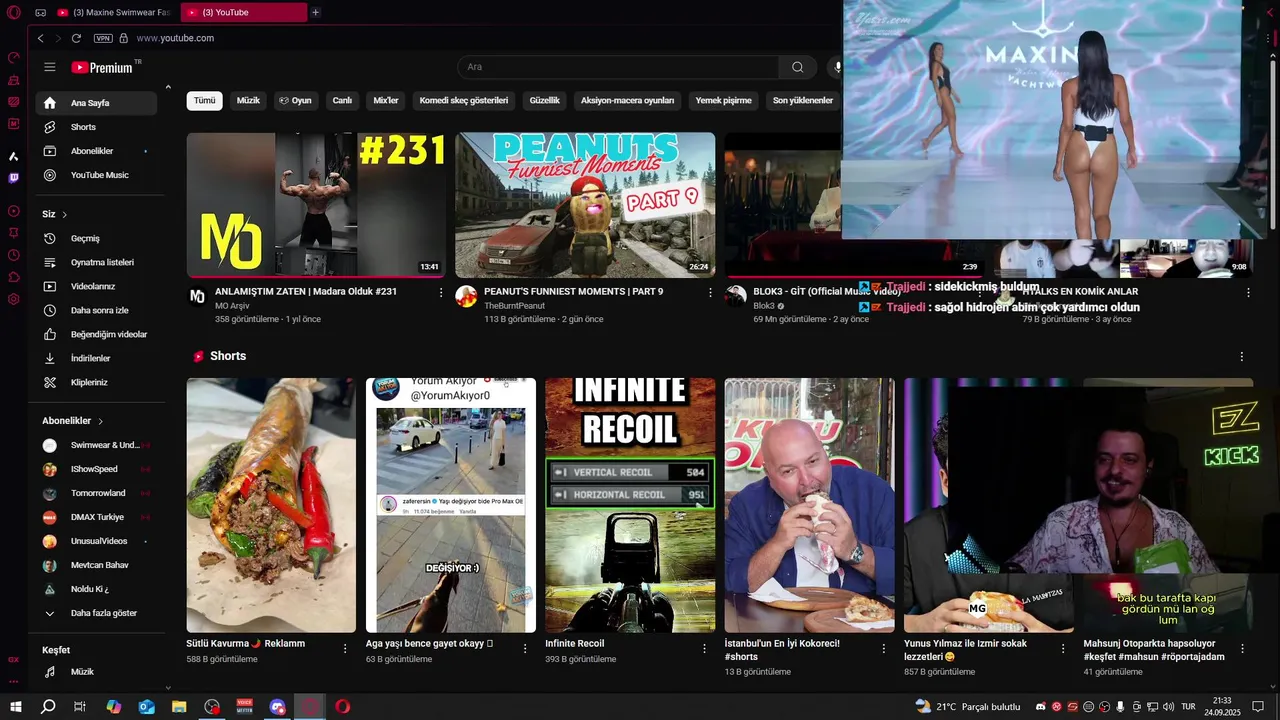
Task: Play the Madara Olduk #231 thumbnail
Action: click(316, 205)
